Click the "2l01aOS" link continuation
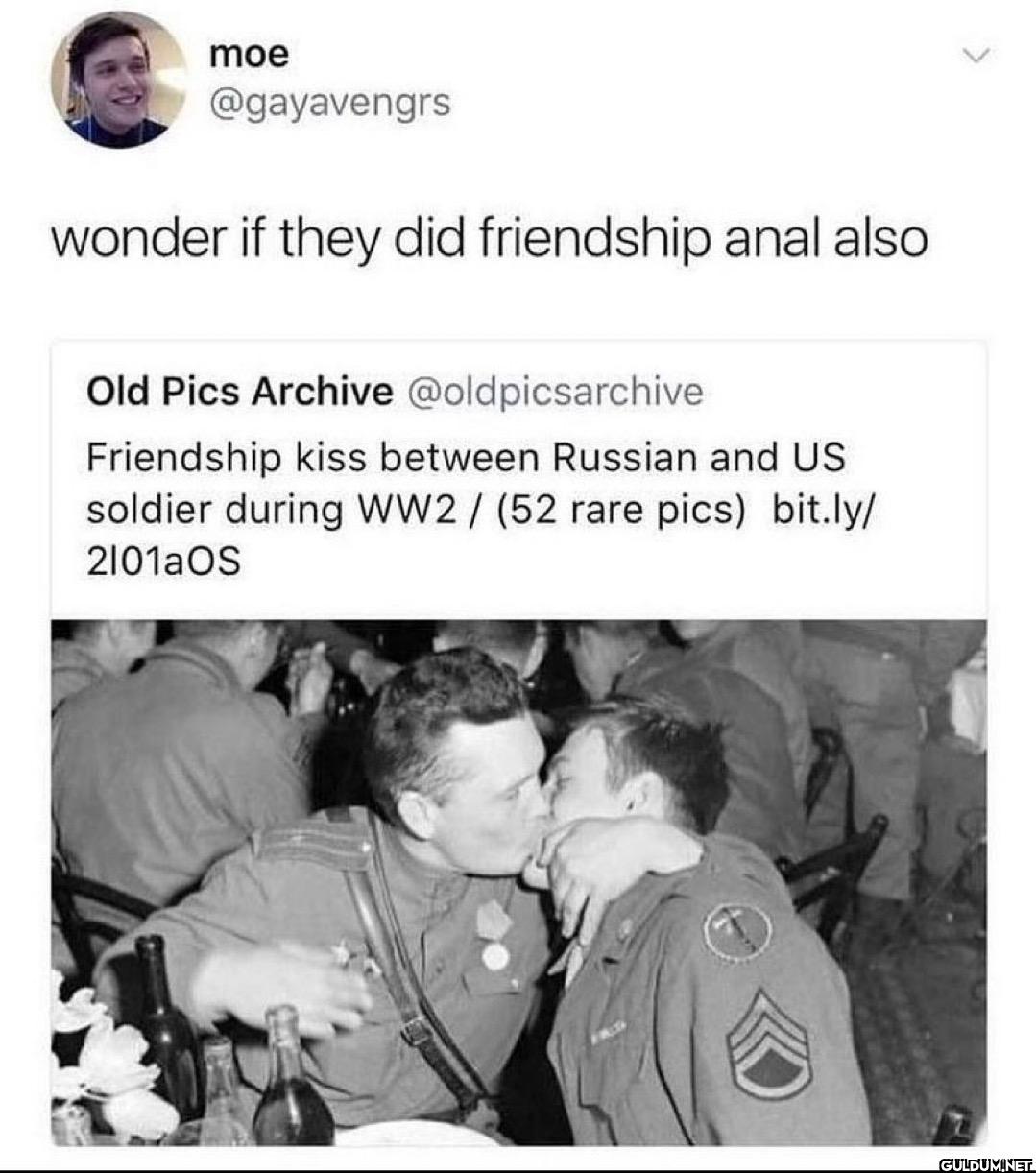This screenshot has height=1173, width=1036. click(163, 562)
